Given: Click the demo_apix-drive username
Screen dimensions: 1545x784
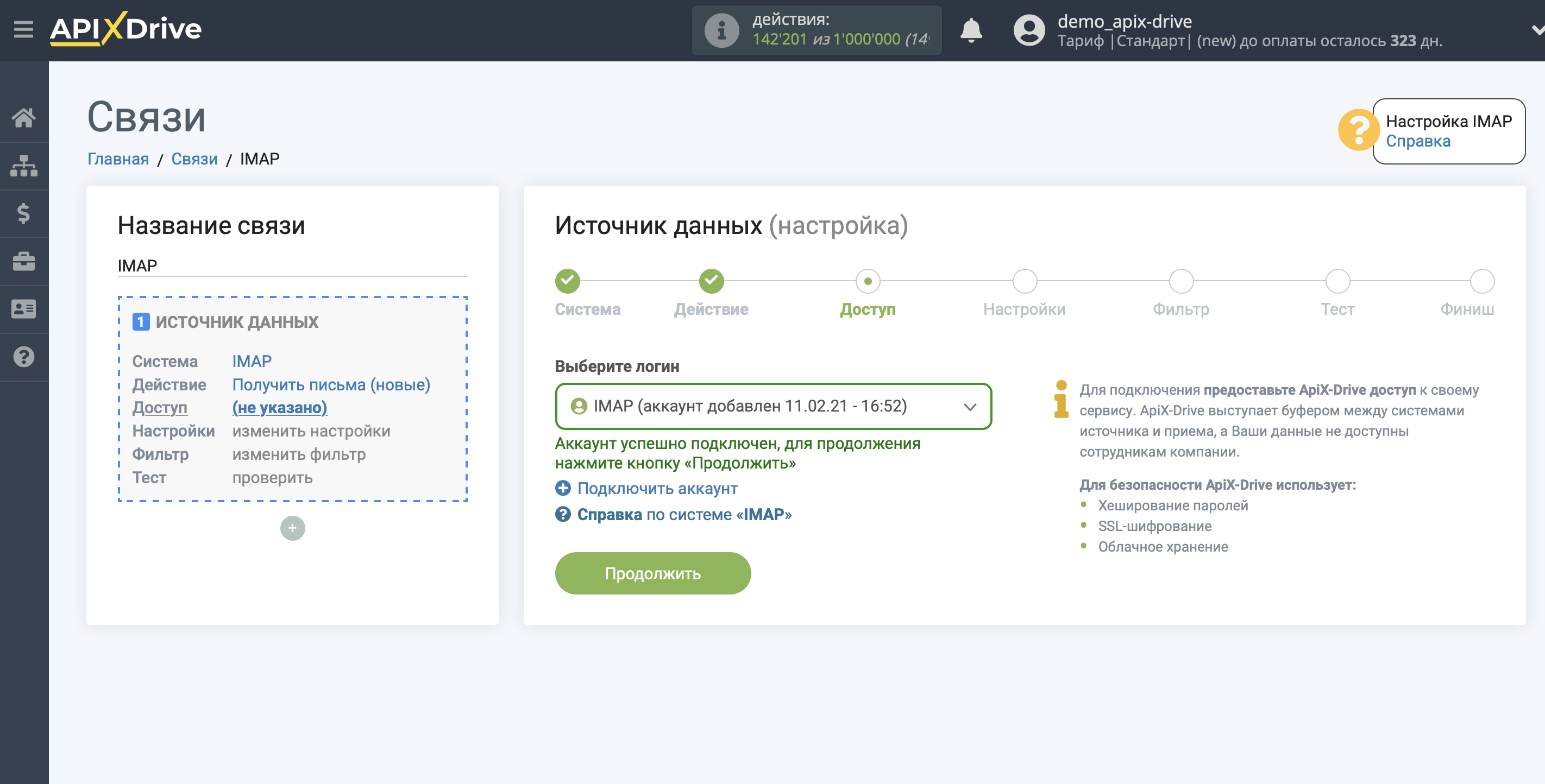Looking at the screenshot, I should [x=1124, y=21].
